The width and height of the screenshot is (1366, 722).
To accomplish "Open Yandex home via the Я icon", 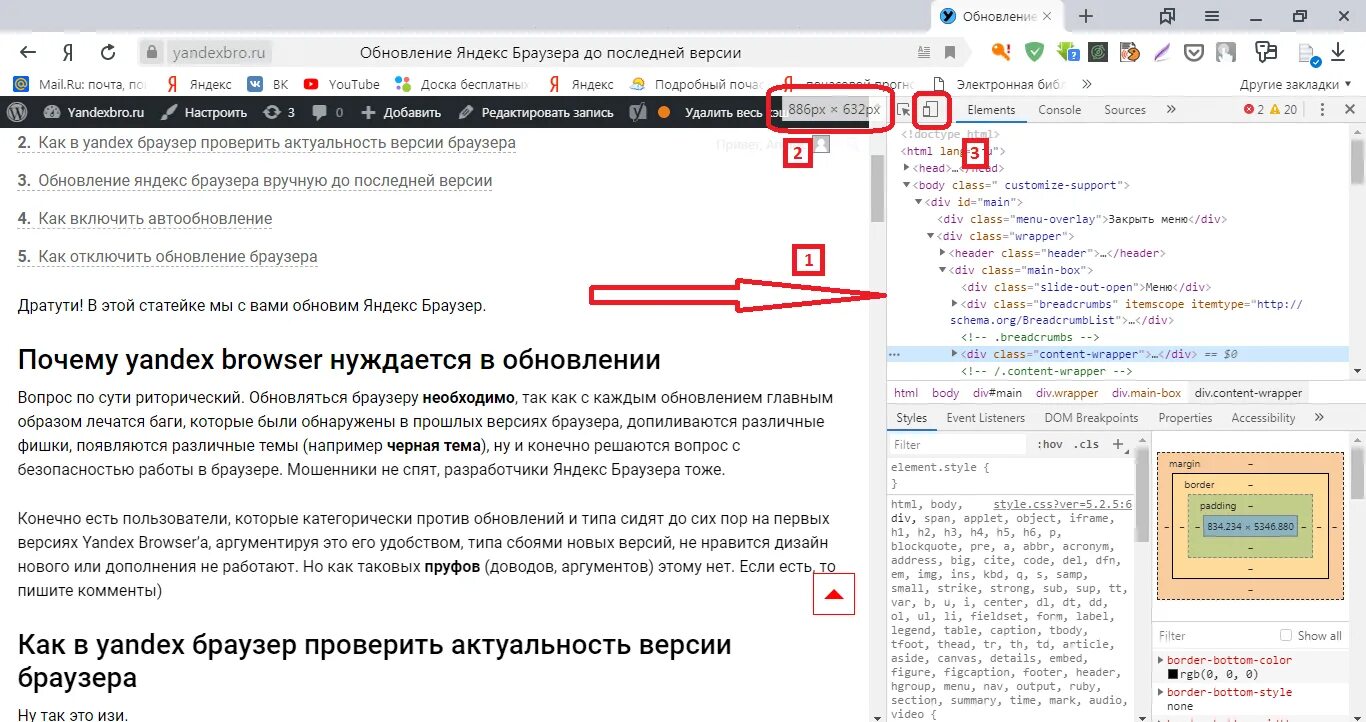I will (x=68, y=52).
